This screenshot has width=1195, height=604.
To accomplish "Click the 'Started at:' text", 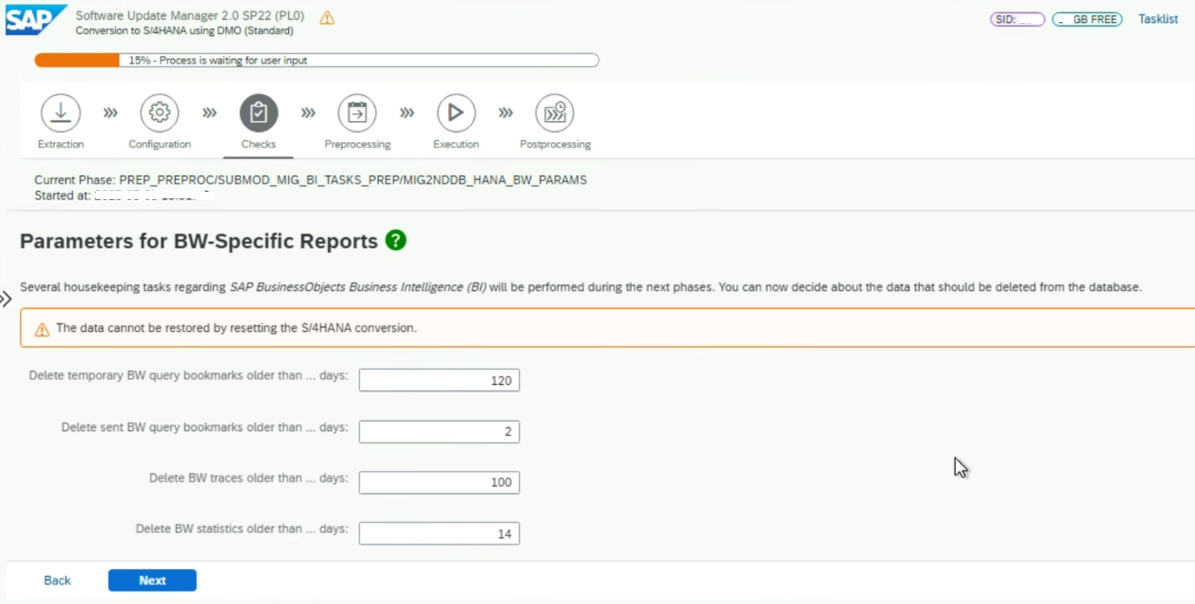I will [62, 195].
